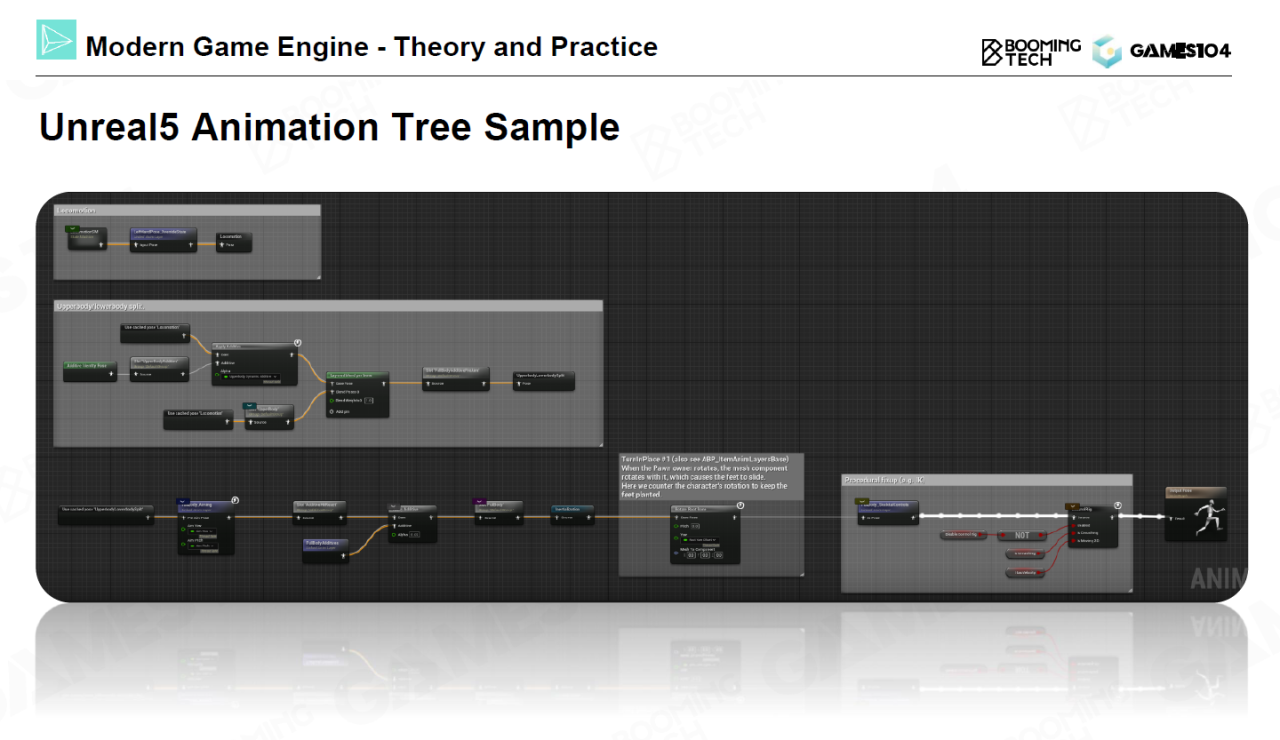Select the NOT boolean node
1280x740 pixels.
(x=1022, y=535)
